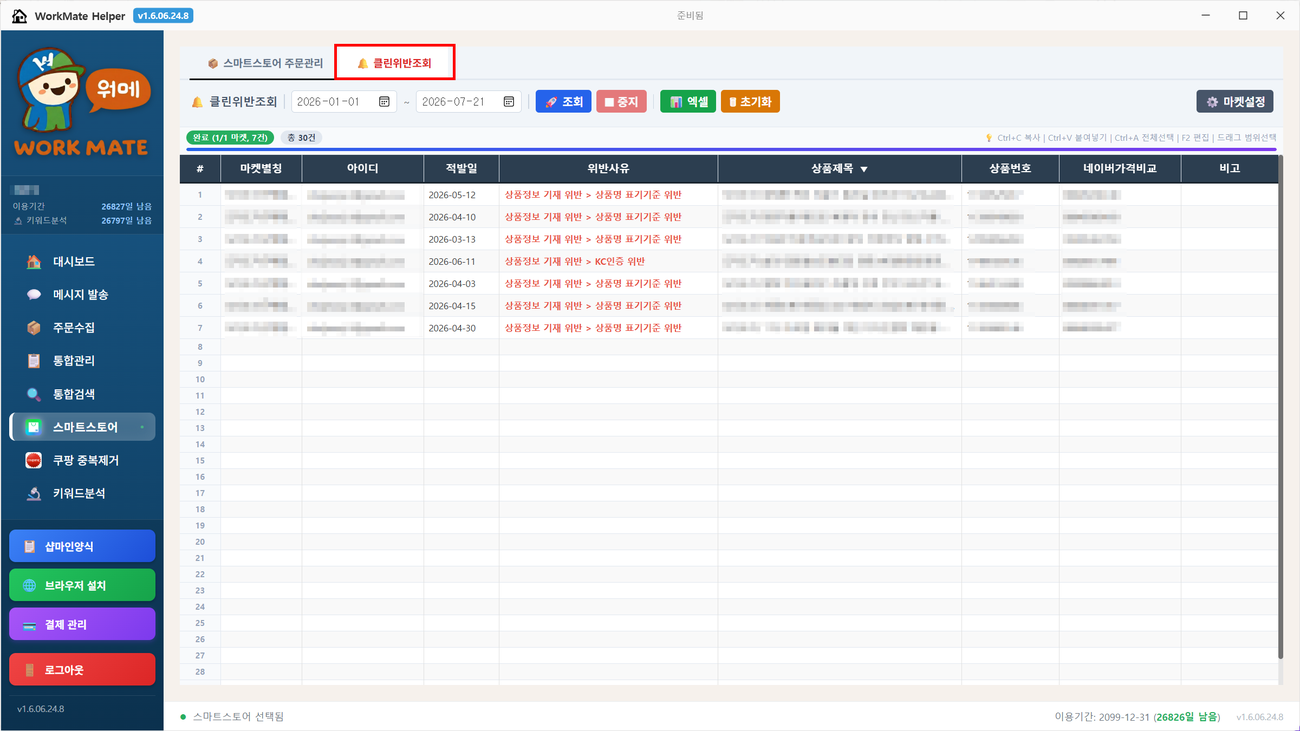This screenshot has height=731, width=1300.
Task: Click the v1.6.06.24.8 version badge in title bar
Action: click(163, 15)
